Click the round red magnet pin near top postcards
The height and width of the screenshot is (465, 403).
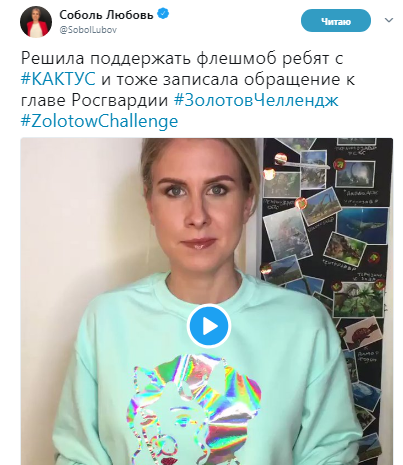click(281, 159)
